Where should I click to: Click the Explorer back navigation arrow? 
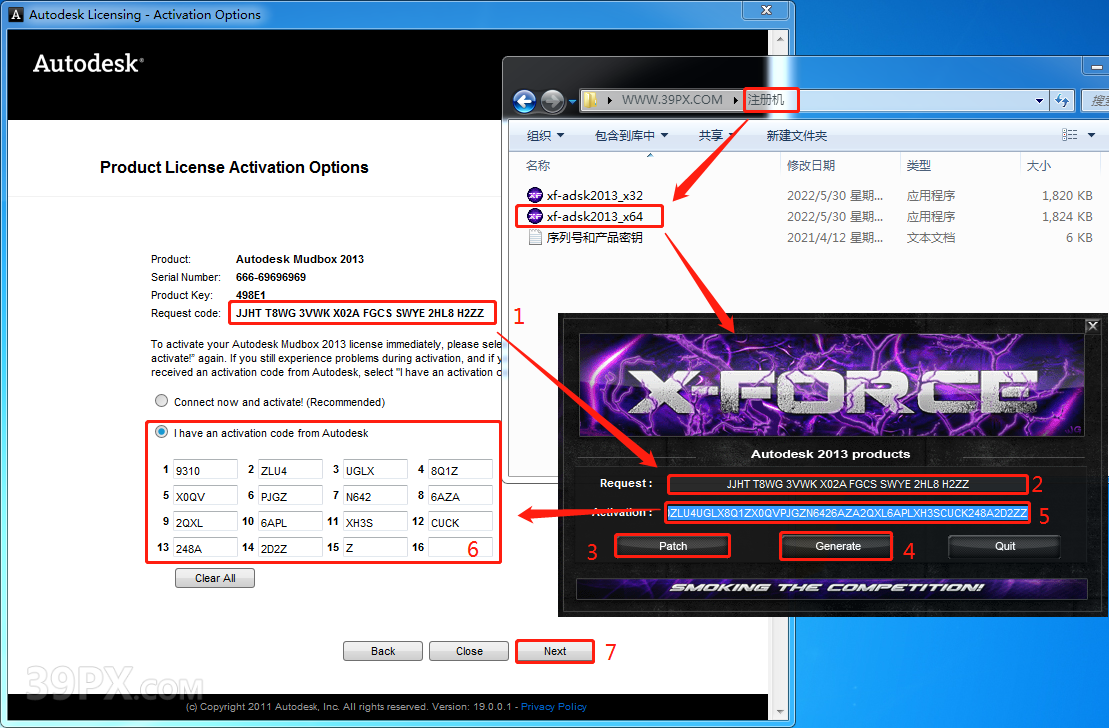point(524,101)
